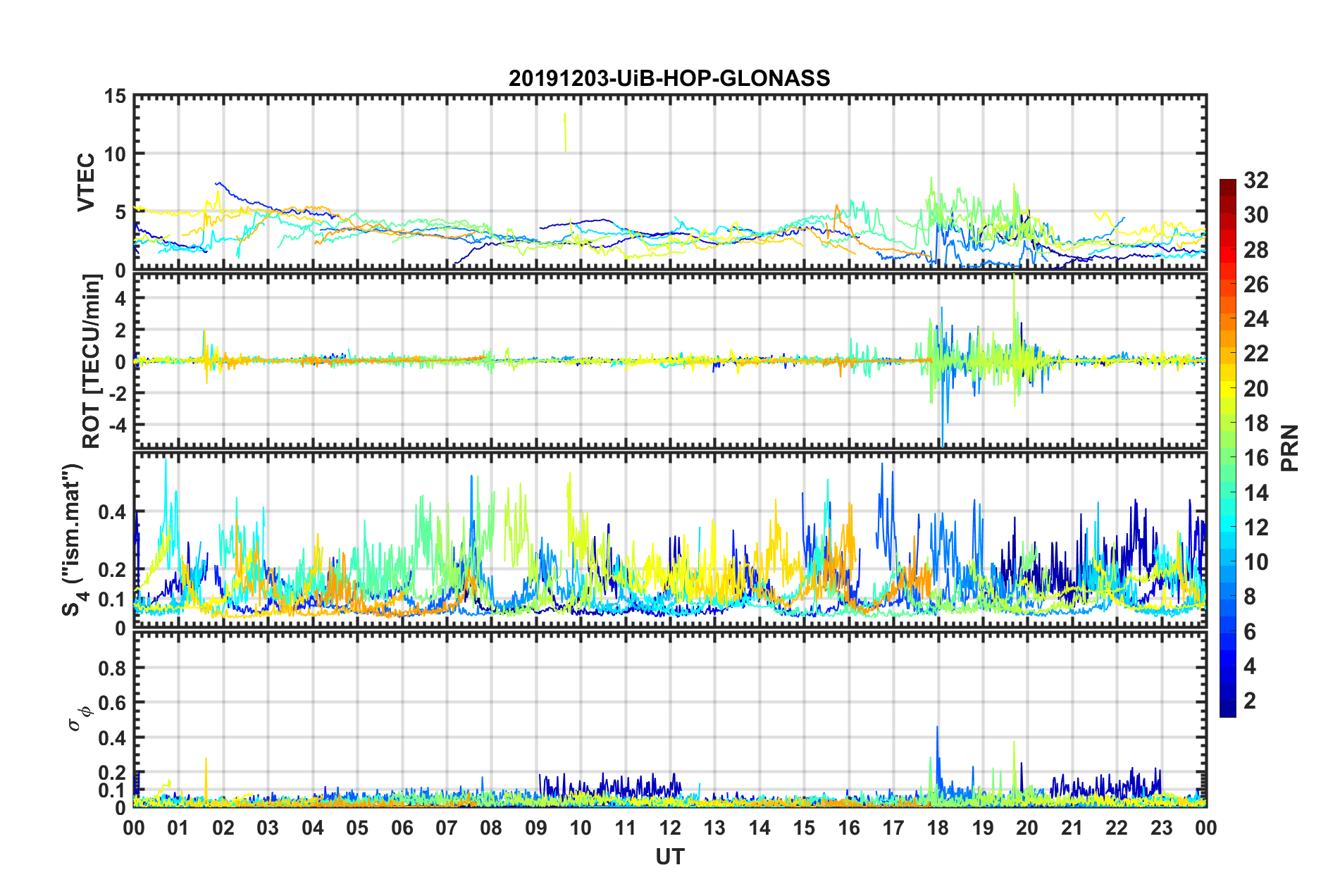Click the colorbar tick label 14
1340x896 pixels.
(x=1256, y=493)
